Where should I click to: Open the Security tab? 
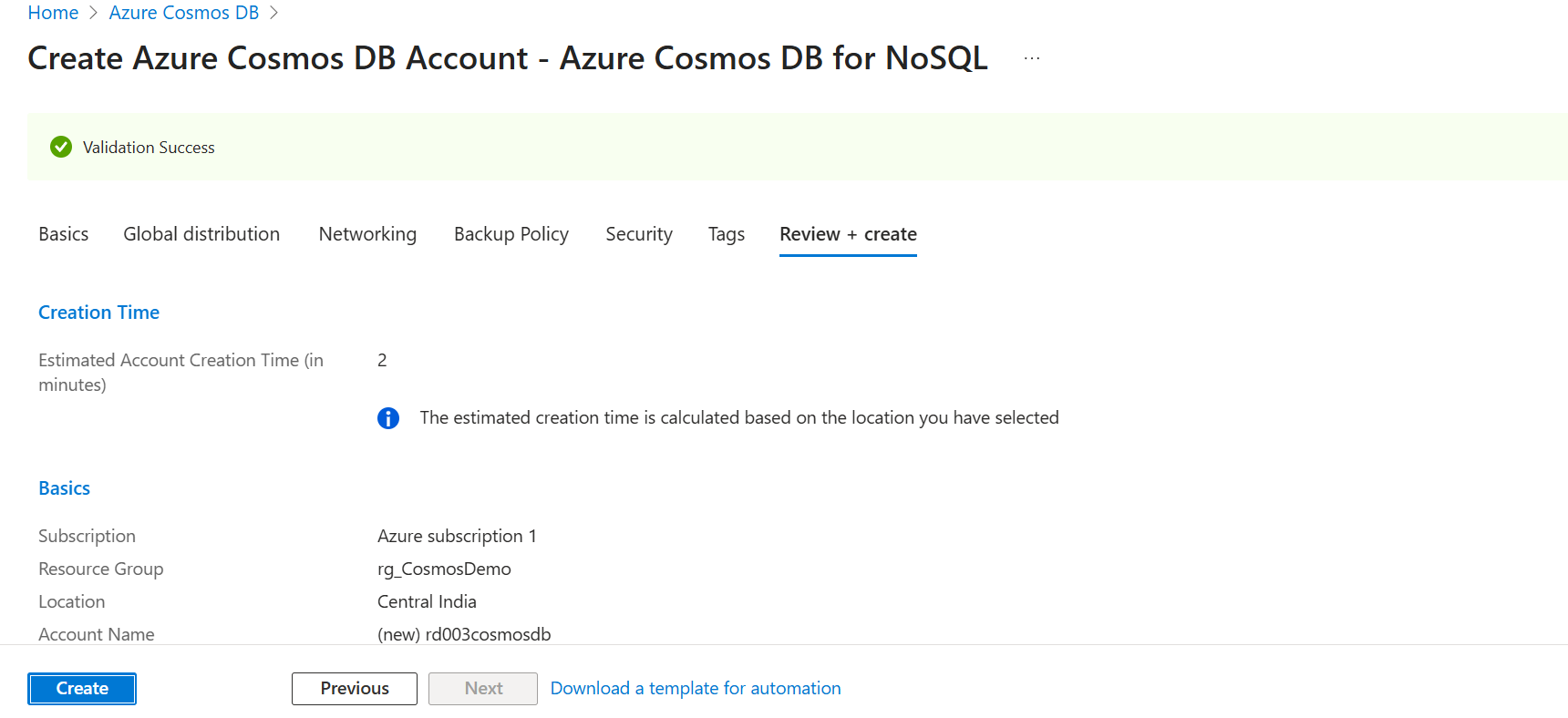(638, 234)
